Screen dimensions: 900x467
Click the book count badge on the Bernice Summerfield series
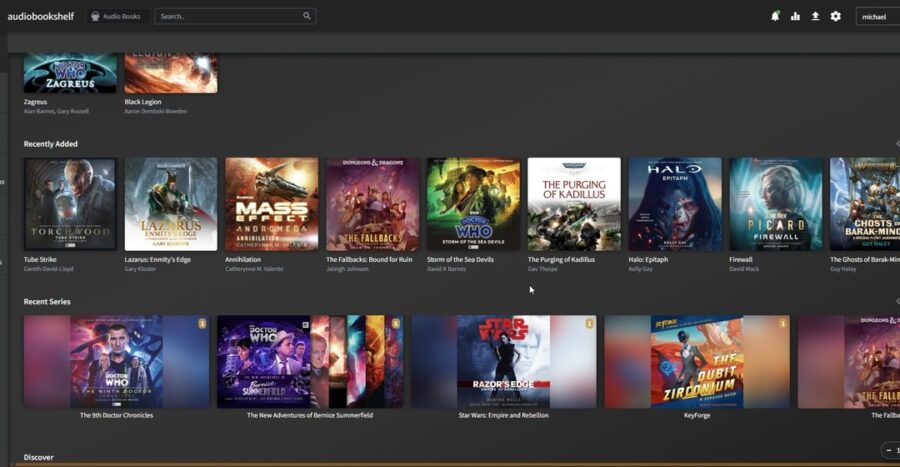click(x=395, y=324)
